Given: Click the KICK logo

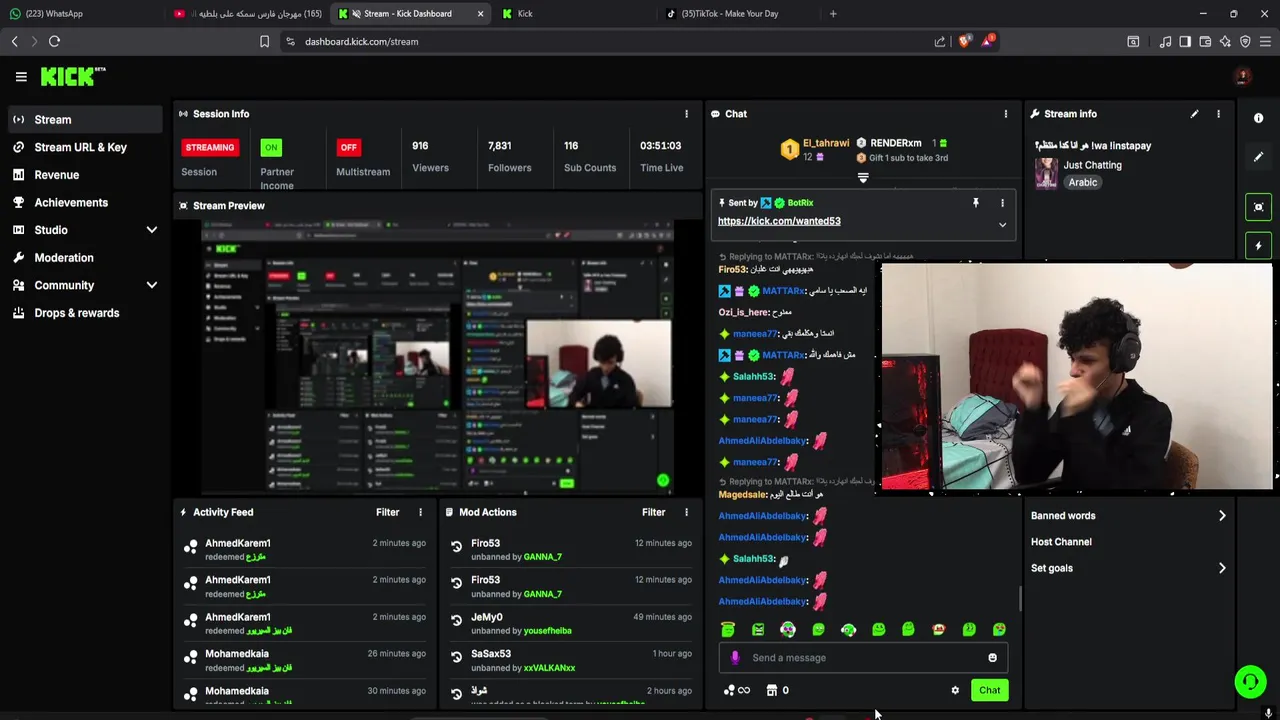Looking at the screenshot, I should point(72,76).
